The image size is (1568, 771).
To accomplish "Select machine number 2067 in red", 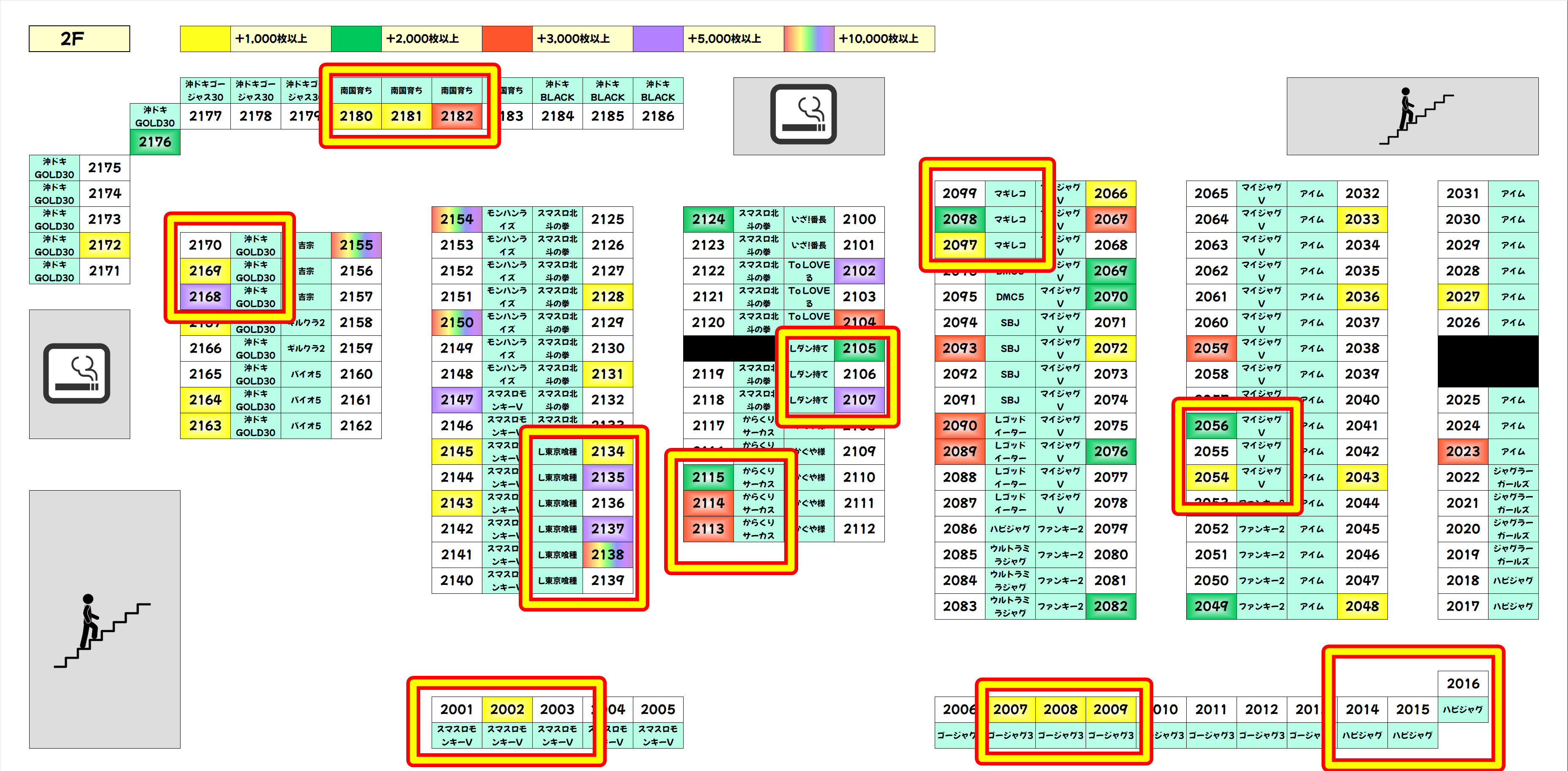I will click(1111, 219).
